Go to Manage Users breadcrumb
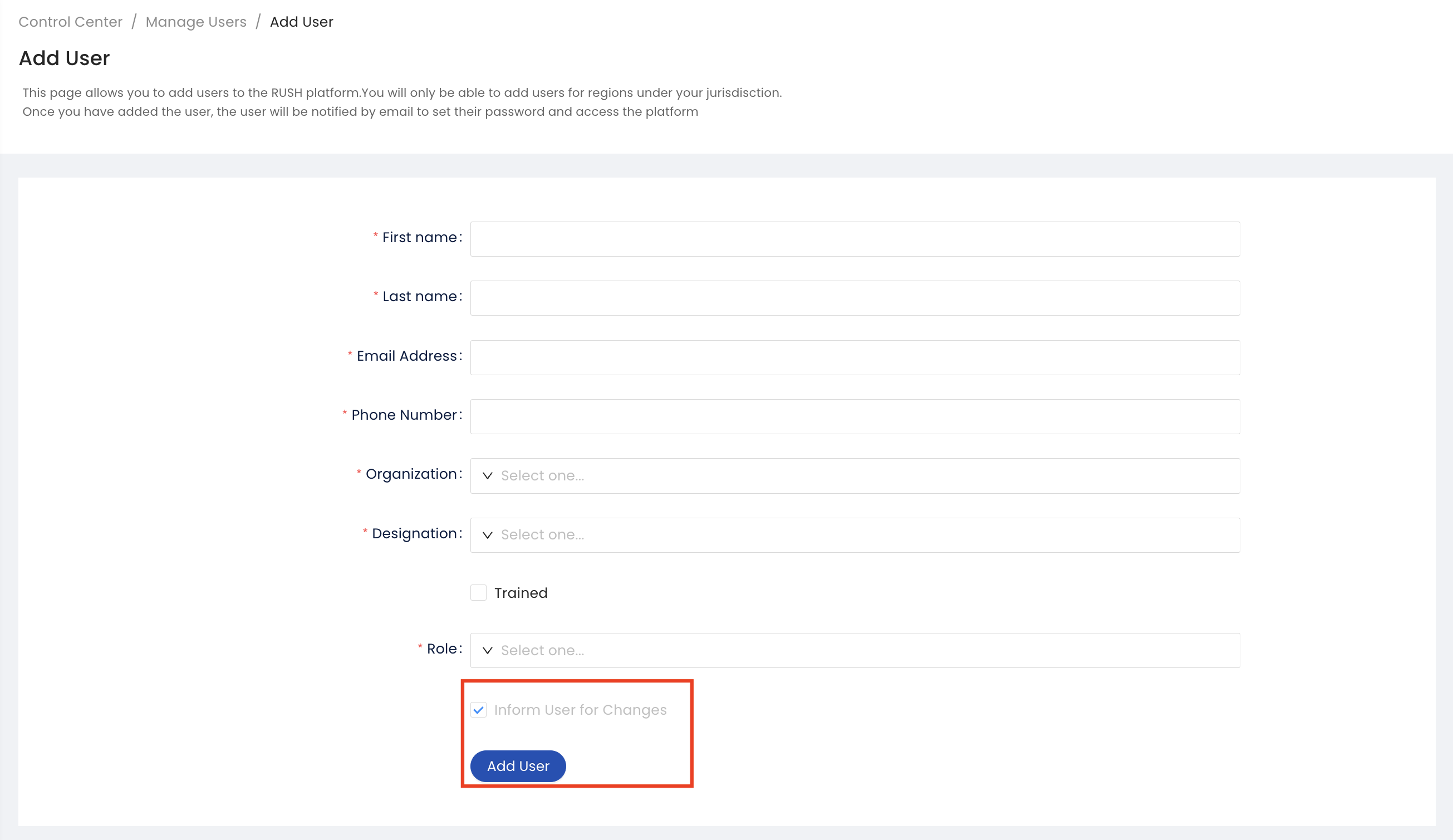The width and height of the screenshot is (1453, 840). click(x=196, y=22)
